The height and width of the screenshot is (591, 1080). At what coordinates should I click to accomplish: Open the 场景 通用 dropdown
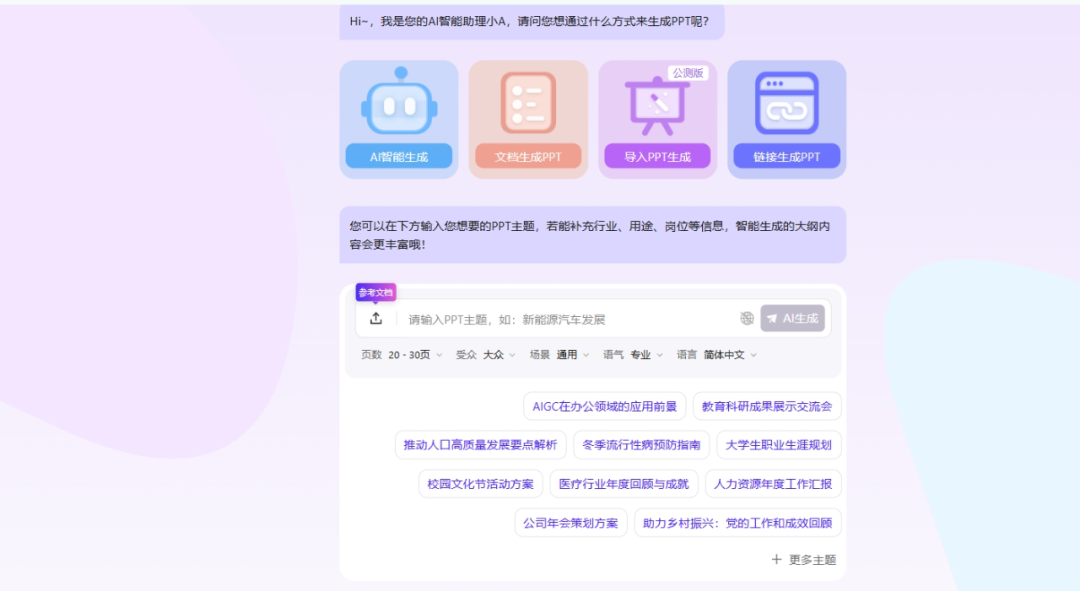point(559,355)
